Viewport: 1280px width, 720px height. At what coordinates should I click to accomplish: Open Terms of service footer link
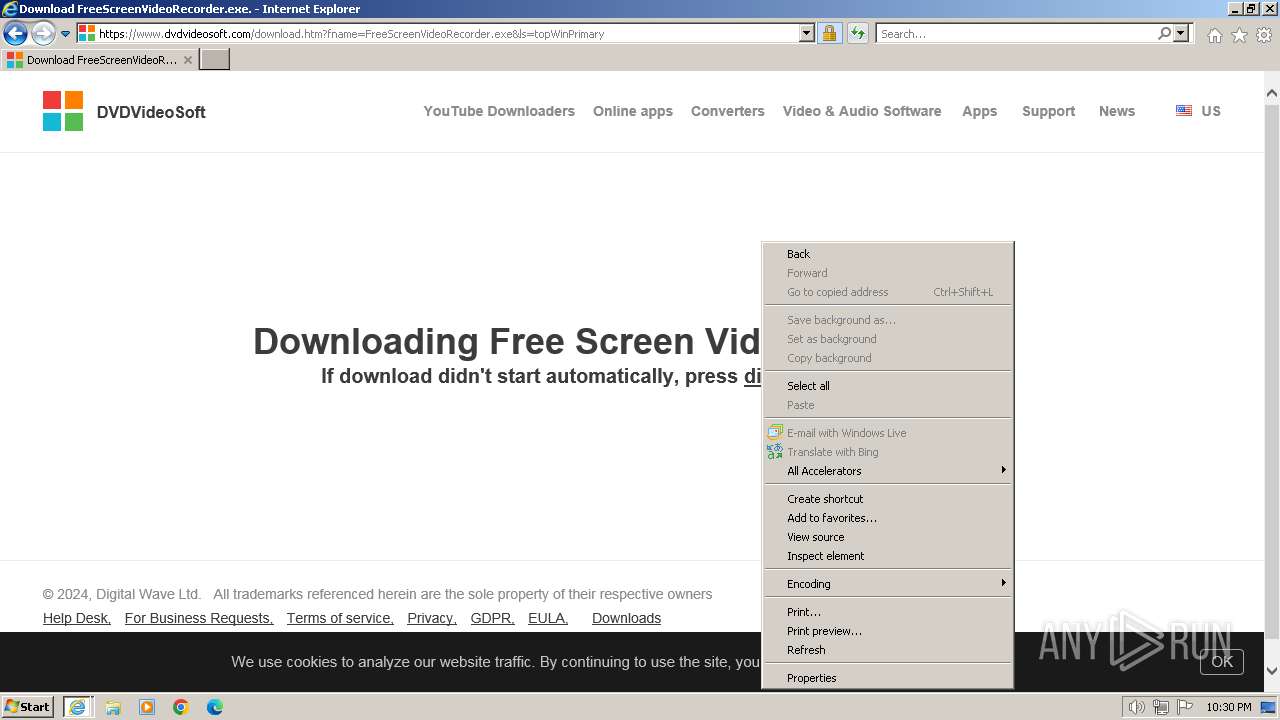click(x=340, y=618)
